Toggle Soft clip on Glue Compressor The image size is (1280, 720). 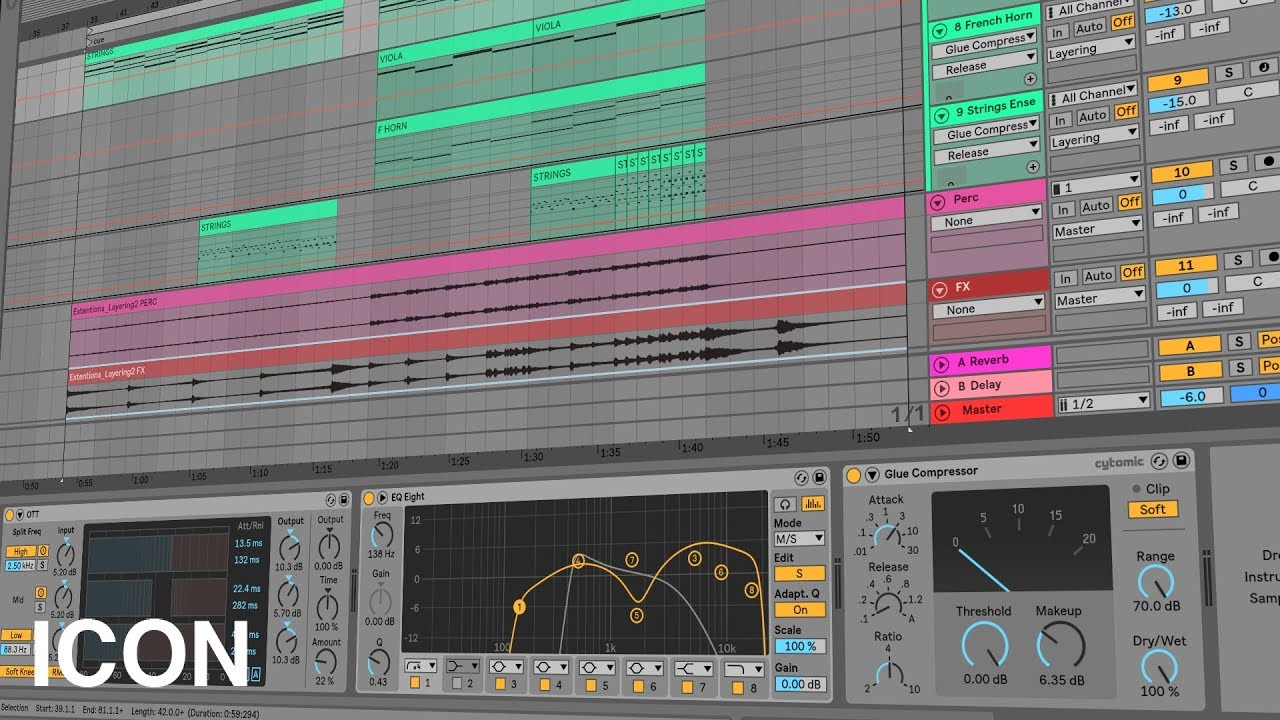pos(1153,510)
